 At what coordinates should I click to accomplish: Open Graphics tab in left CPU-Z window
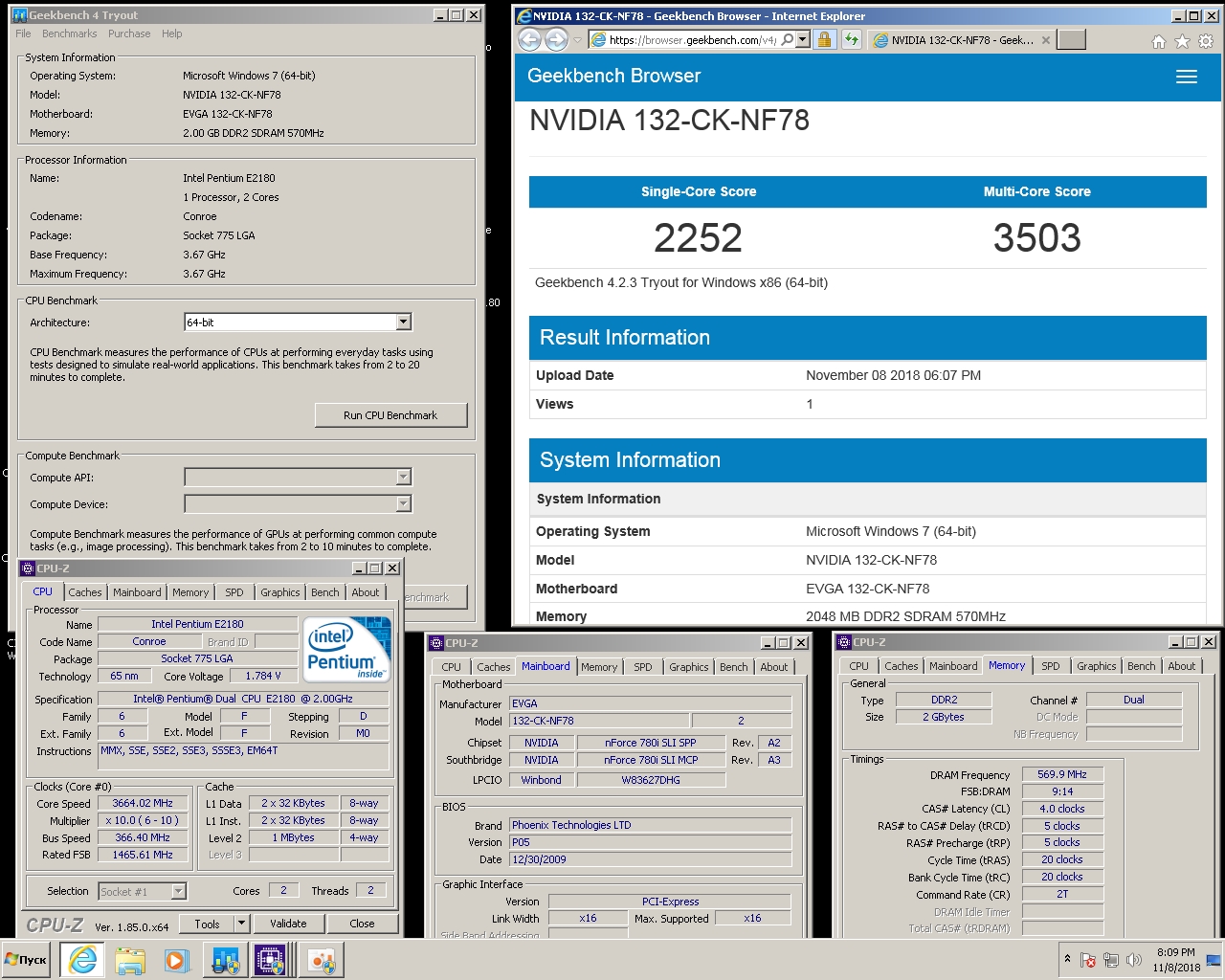click(x=280, y=592)
